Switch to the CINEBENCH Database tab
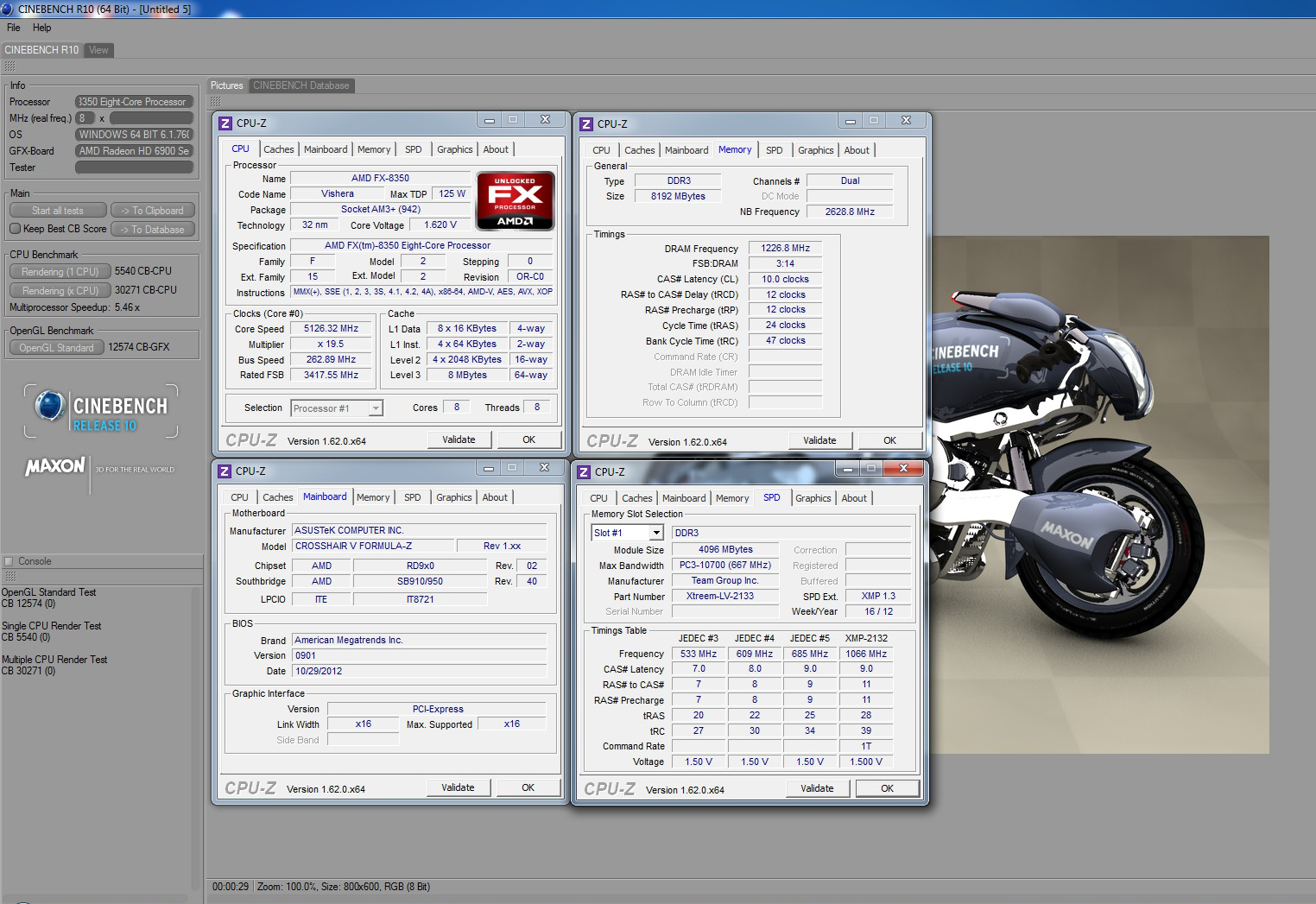 point(301,85)
